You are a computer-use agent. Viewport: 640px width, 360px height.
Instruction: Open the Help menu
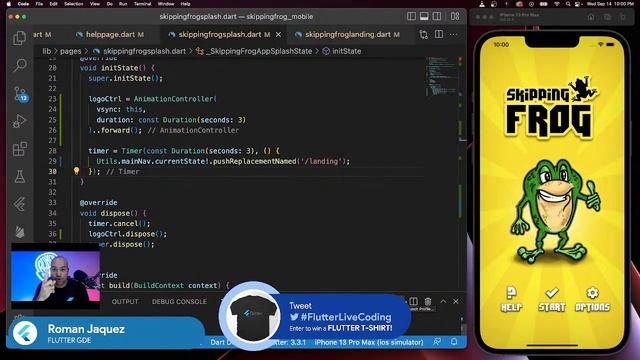point(185,4)
